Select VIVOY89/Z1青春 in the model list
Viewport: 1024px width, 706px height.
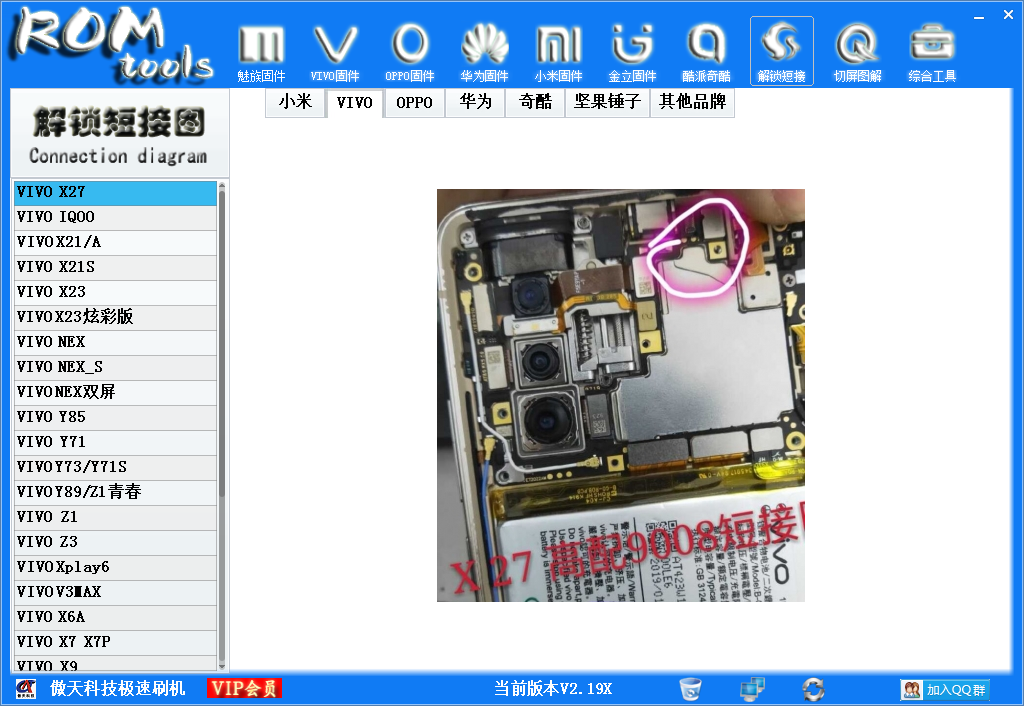[115, 492]
